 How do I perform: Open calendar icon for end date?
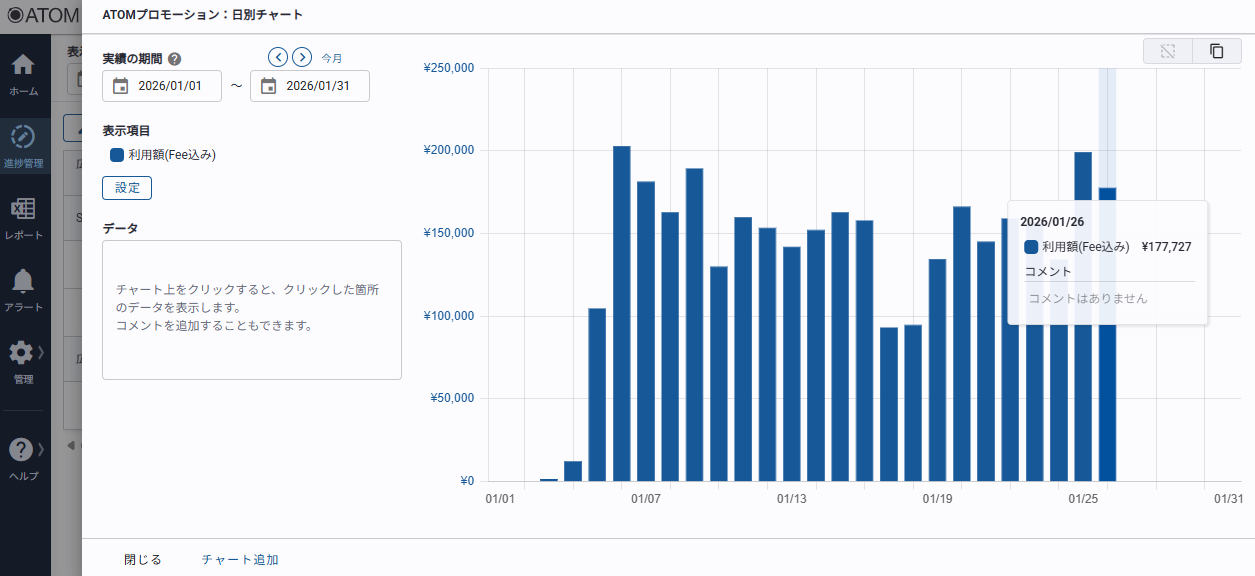pos(268,86)
